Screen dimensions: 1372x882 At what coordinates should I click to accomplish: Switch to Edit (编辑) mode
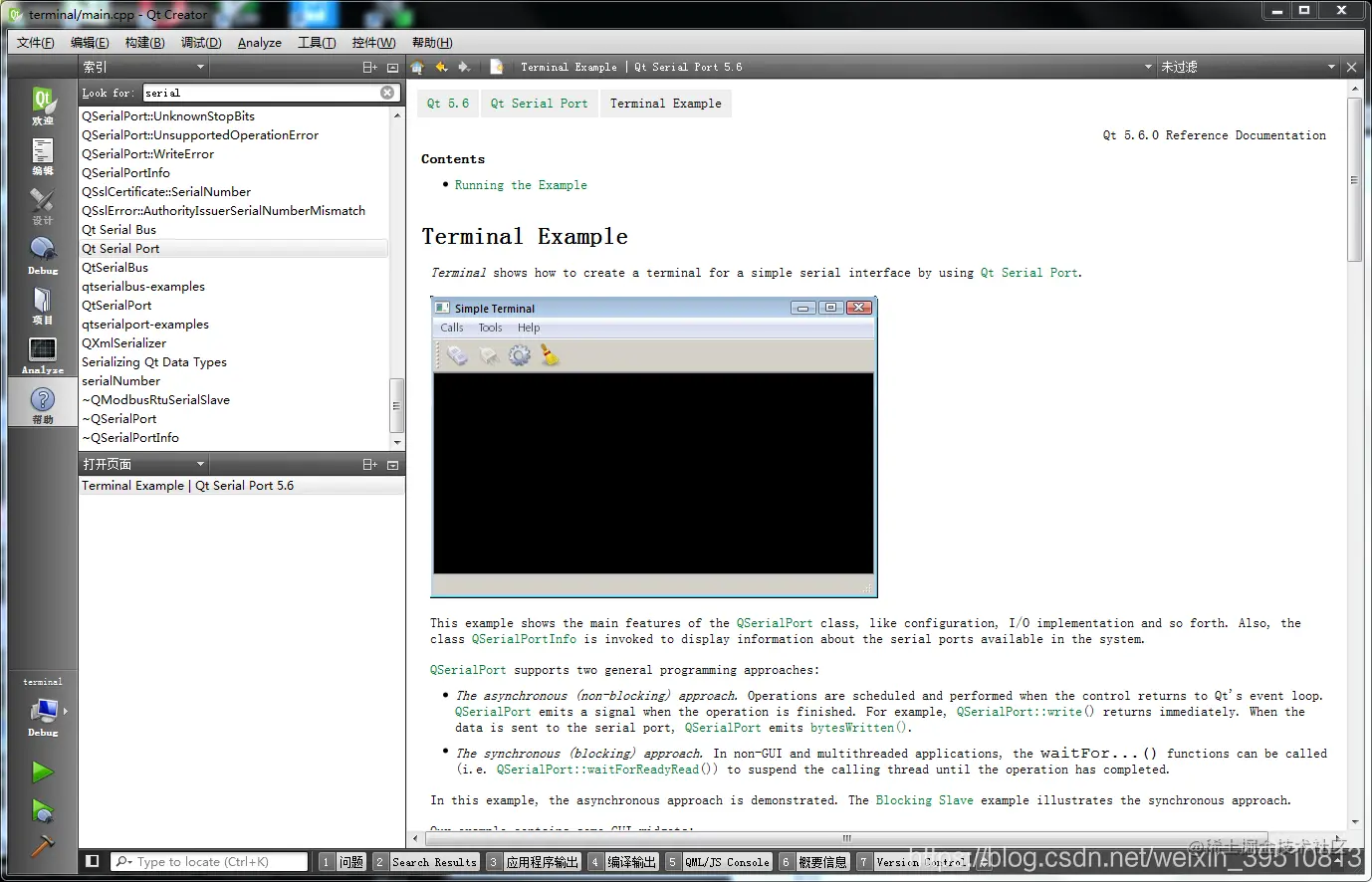click(x=43, y=155)
